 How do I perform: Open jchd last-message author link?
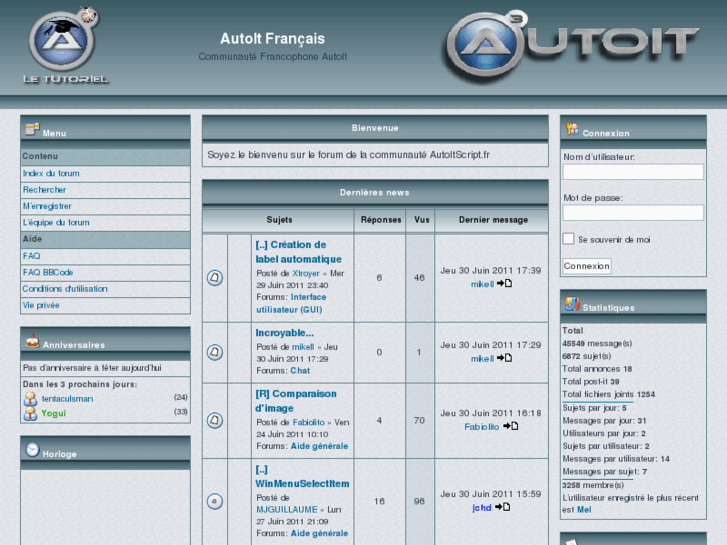click(482, 507)
